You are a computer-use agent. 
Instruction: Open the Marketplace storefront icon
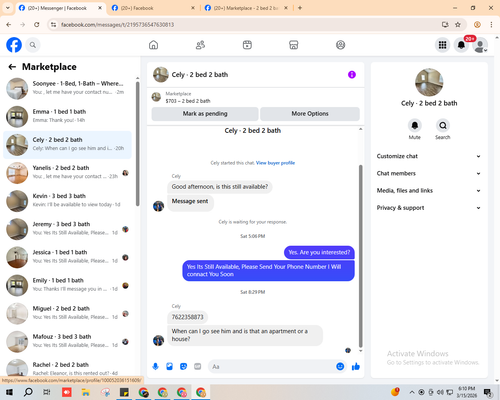coord(294,45)
